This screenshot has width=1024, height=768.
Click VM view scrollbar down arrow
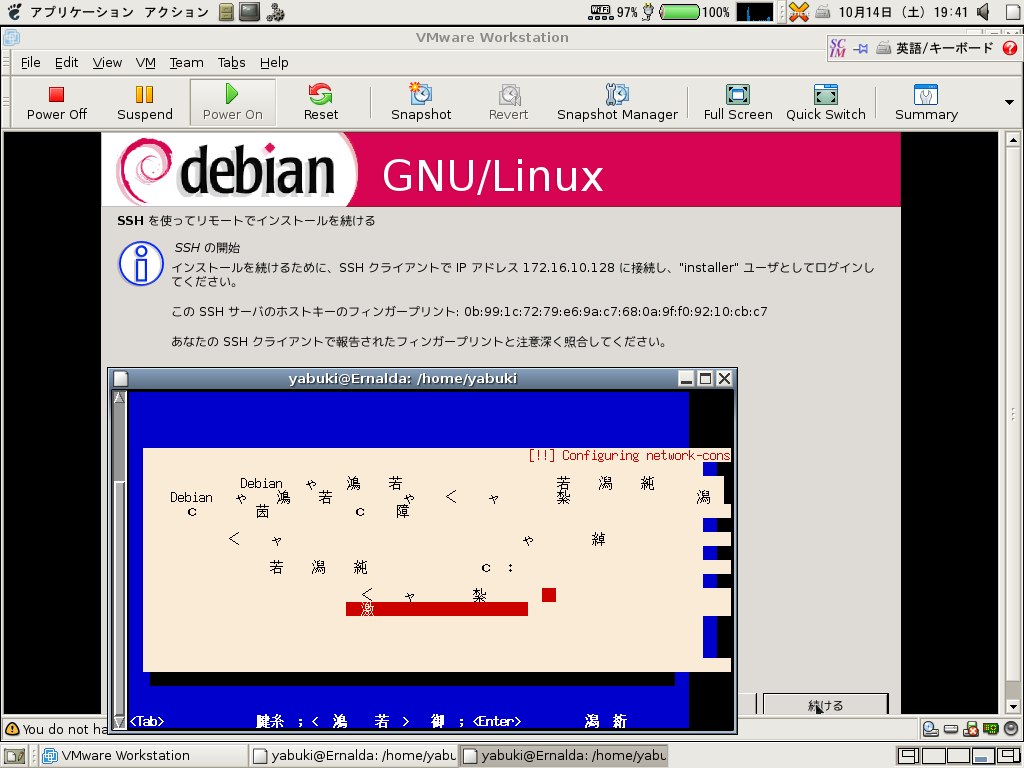(x=1012, y=707)
